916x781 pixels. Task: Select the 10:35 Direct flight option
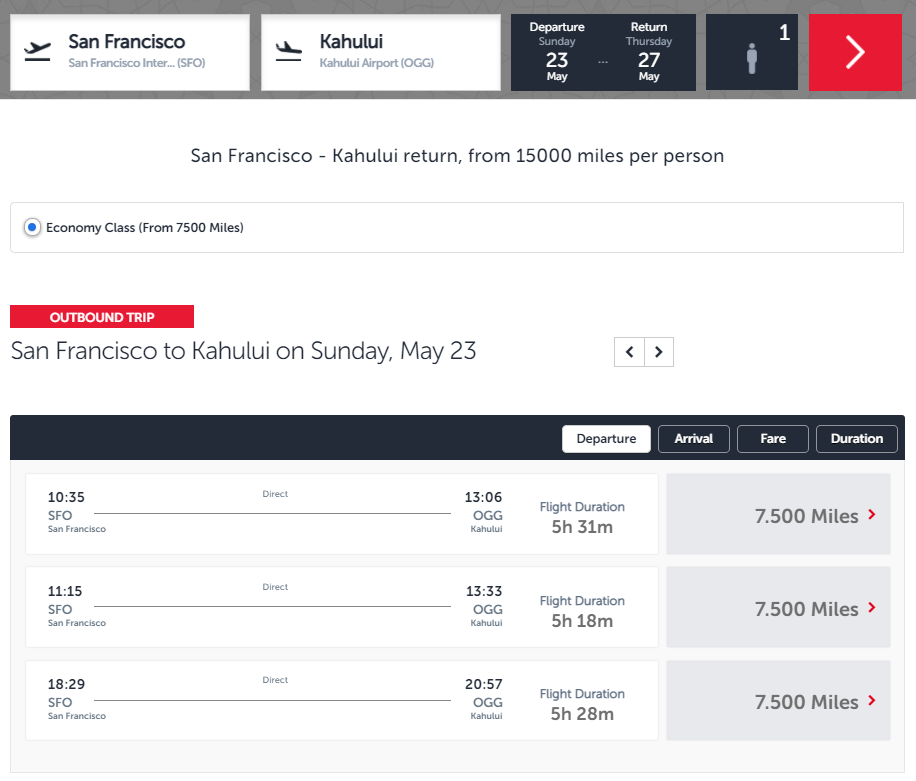[x=340, y=513]
